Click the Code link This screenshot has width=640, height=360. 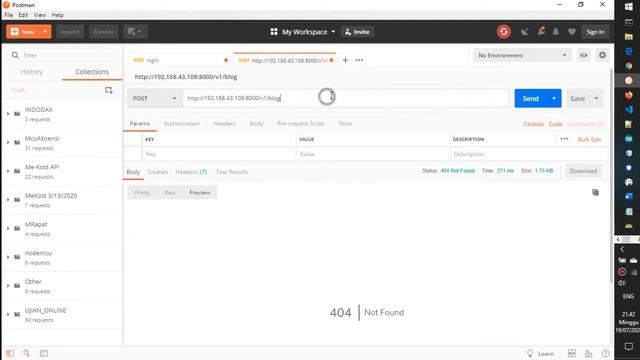(x=555, y=124)
